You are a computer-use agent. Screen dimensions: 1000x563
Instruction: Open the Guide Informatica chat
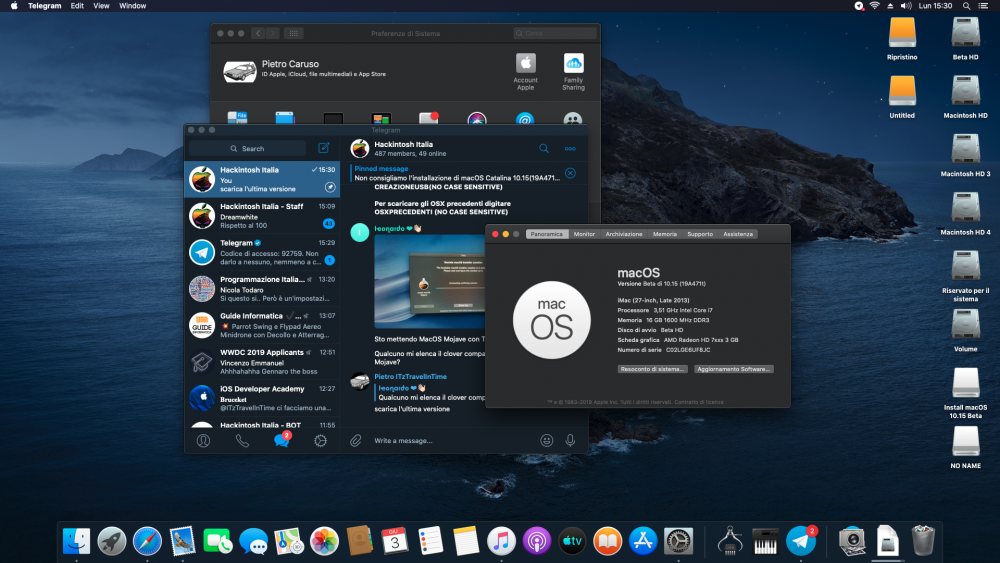click(x=262, y=325)
